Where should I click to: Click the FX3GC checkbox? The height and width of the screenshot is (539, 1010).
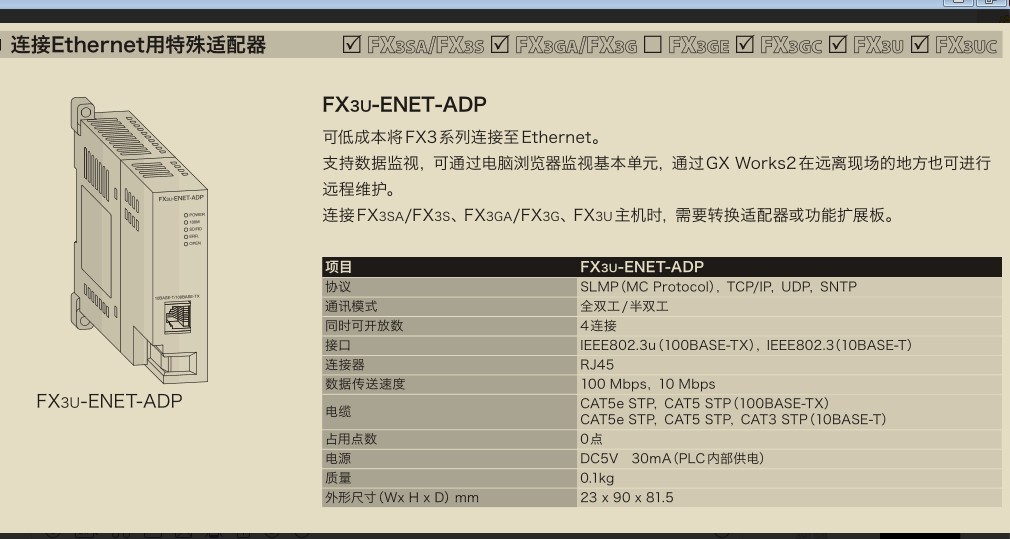click(x=745, y=44)
